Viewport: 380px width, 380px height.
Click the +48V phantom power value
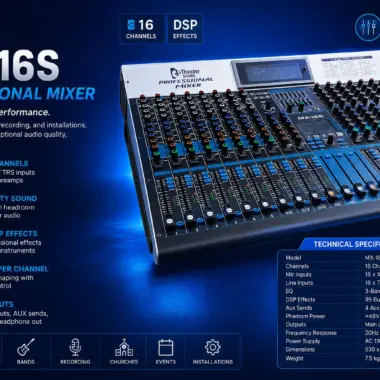point(372,316)
